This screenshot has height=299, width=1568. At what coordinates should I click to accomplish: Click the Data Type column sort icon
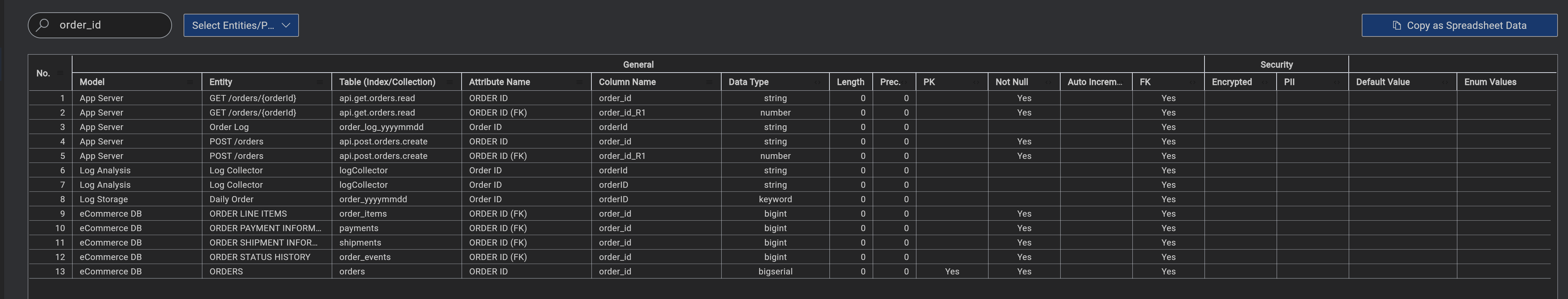tap(818, 82)
